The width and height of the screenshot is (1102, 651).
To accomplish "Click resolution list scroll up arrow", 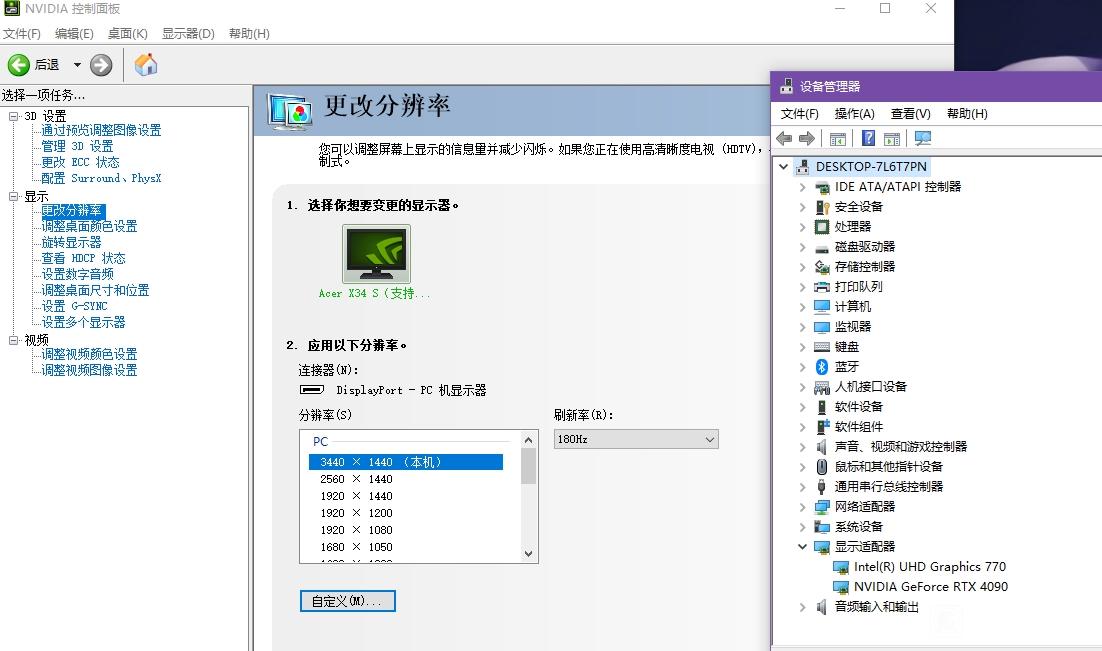I will [x=529, y=439].
